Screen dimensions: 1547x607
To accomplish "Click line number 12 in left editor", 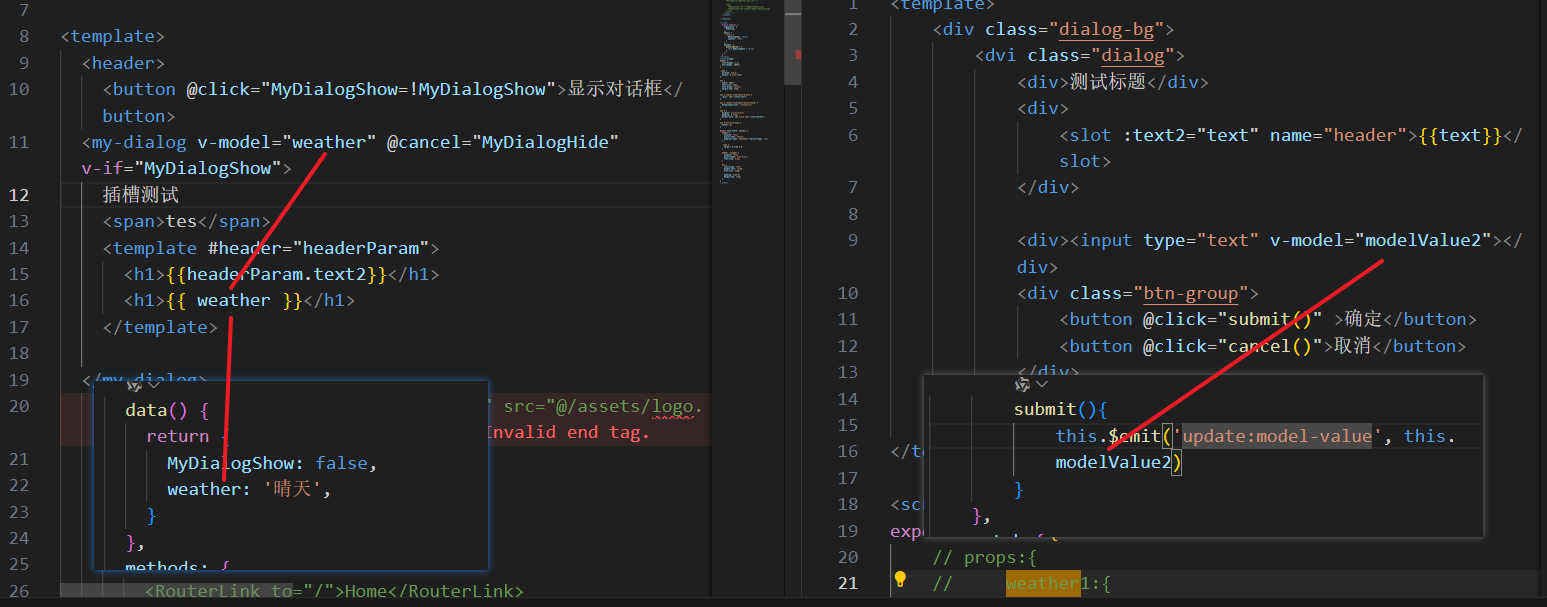I will [x=19, y=194].
